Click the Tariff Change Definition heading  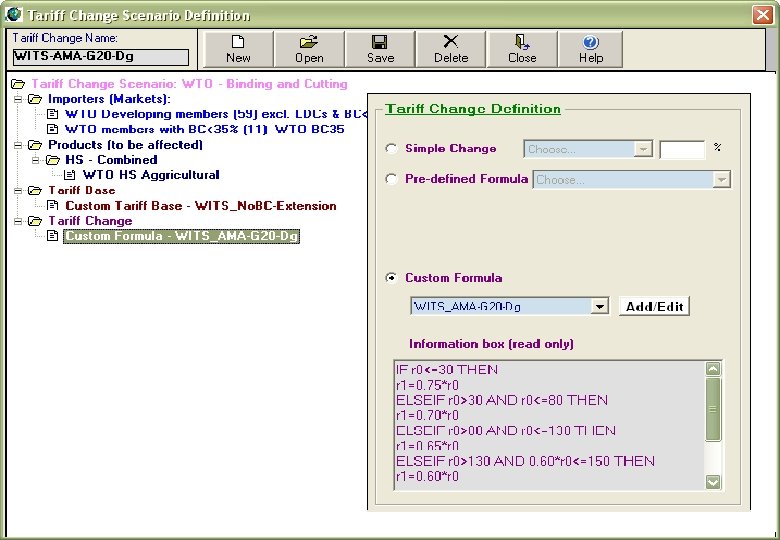click(473, 108)
